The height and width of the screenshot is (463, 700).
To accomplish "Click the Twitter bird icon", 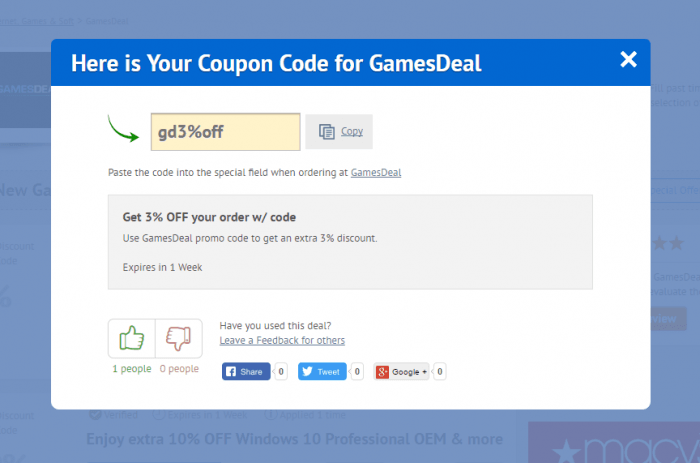I will point(308,371).
